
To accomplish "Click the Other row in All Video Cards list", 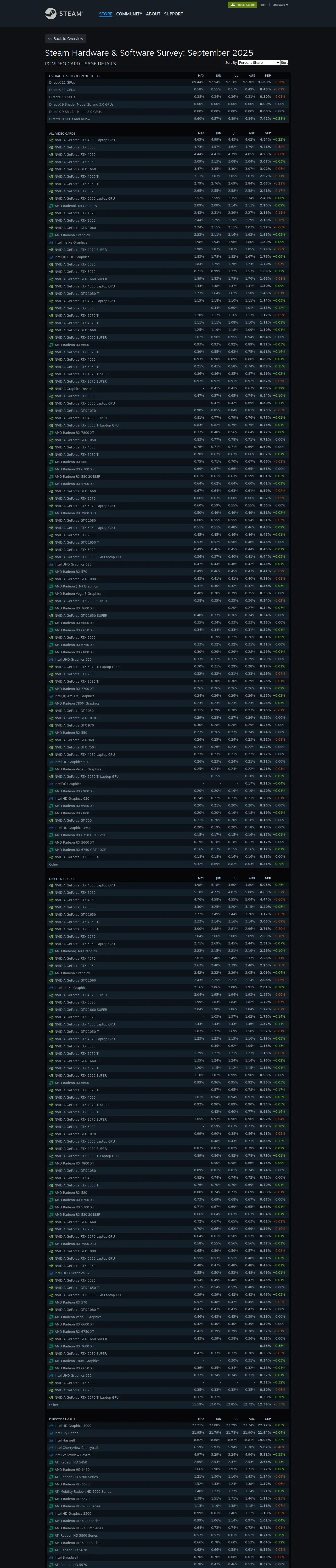I will coord(167,864).
